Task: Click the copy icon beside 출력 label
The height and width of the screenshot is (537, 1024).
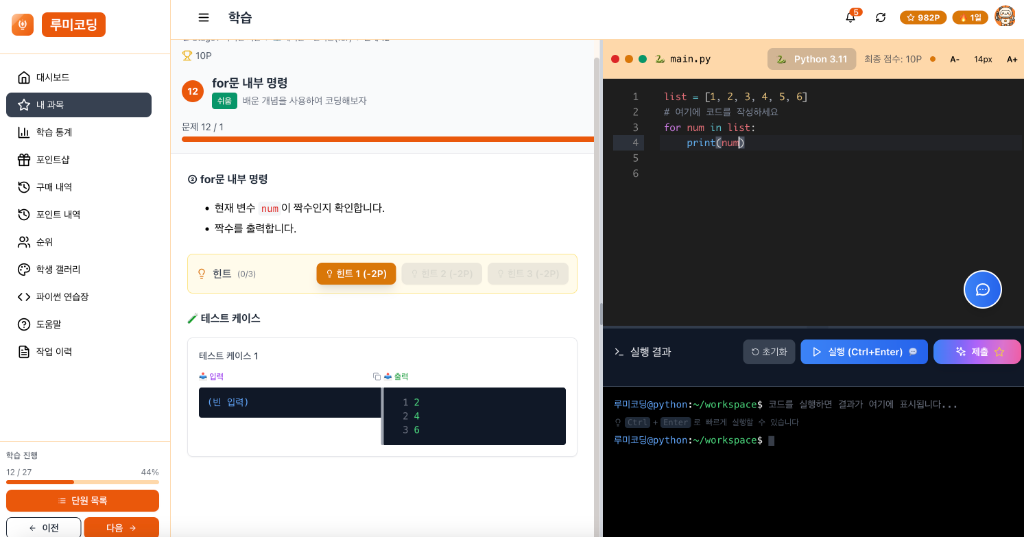Action: coord(377,376)
